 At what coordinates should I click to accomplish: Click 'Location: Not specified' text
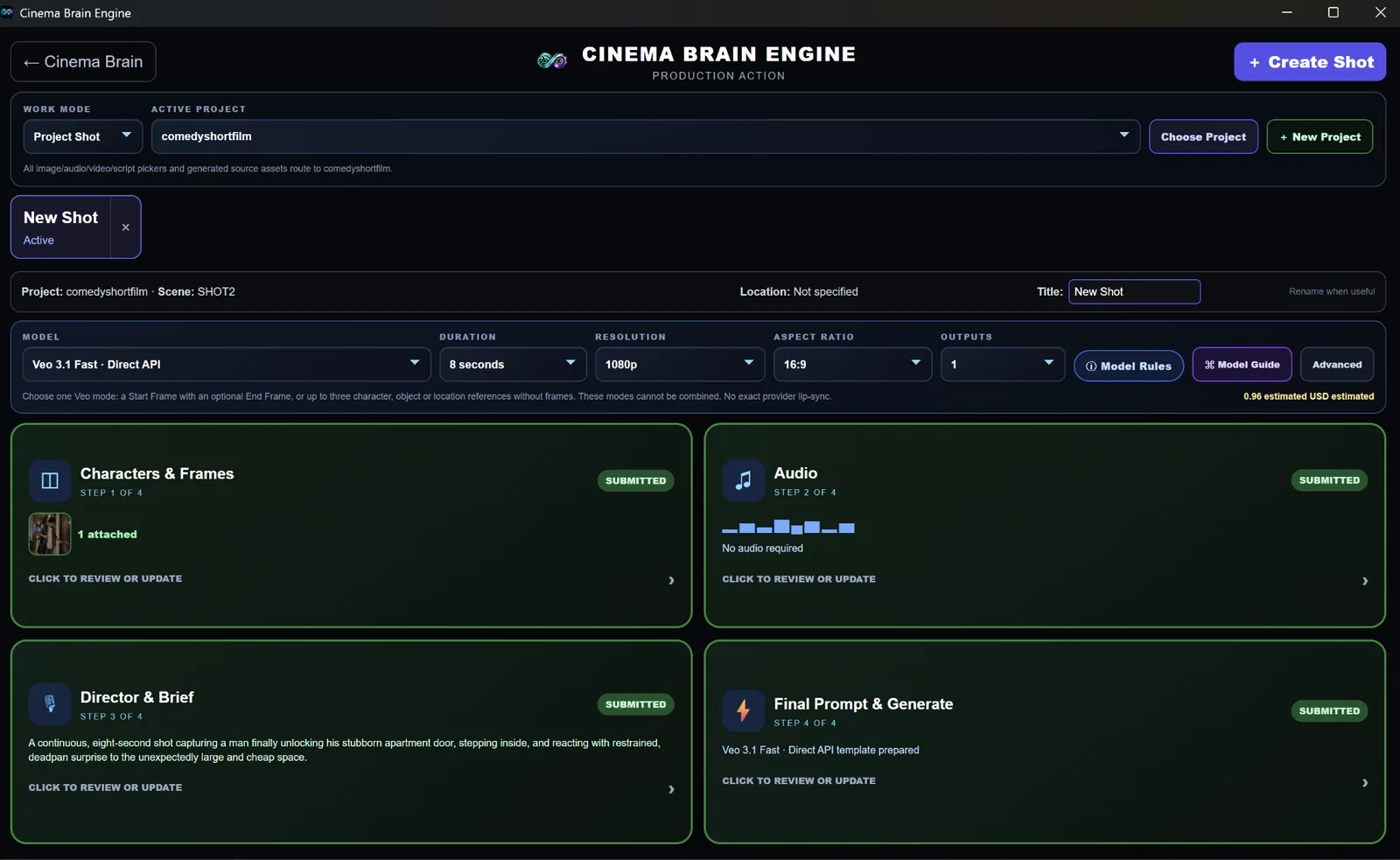799,291
